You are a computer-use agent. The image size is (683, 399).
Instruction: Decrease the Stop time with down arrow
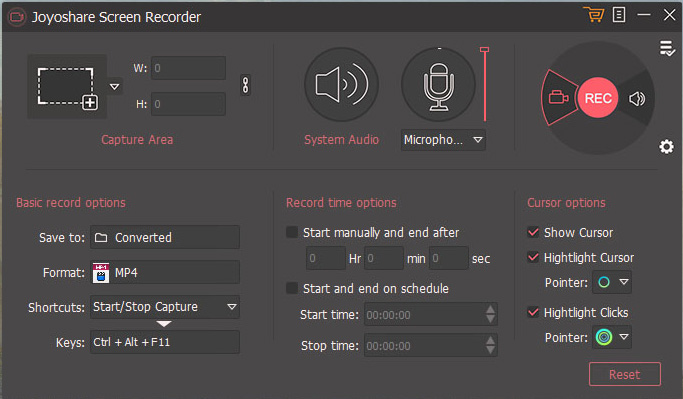click(490, 350)
